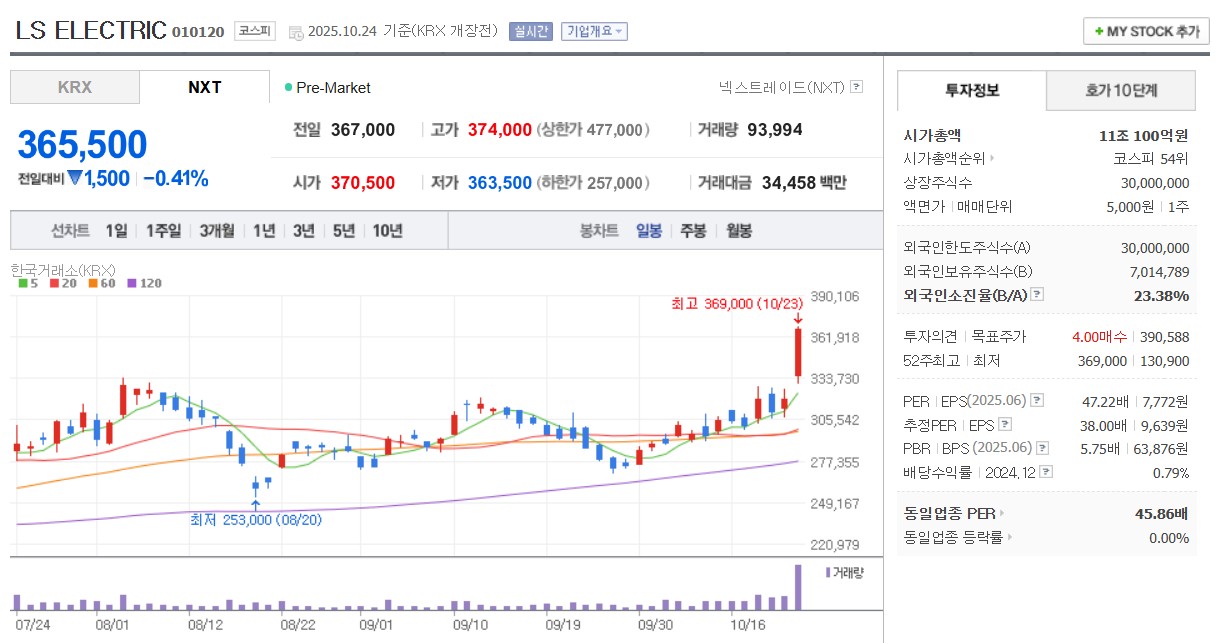1222x643 pixels.
Task: Expand the 동일업종 등락률 details
Action: pos(1010,537)
